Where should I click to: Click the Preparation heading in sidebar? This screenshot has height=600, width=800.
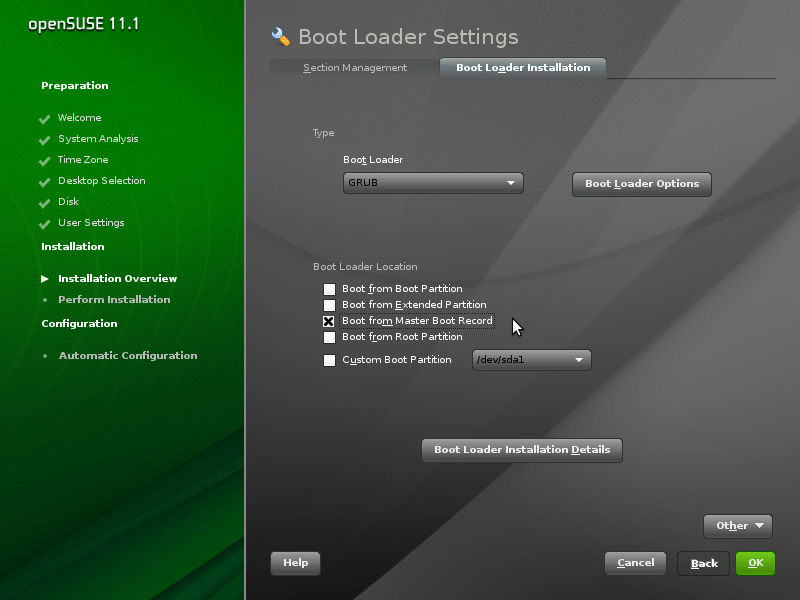pos(75,86)
